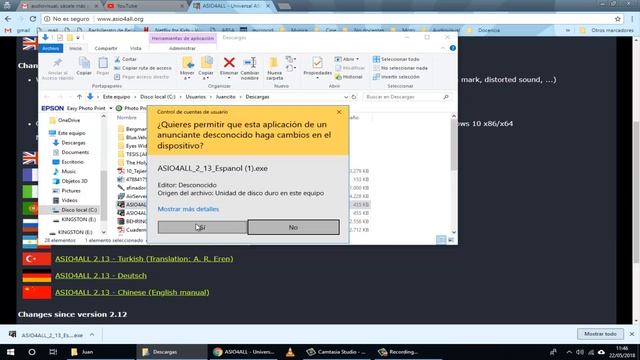Click the Cambiar nombre rename icon
The height and width of the screenshot is (360, 640).
pyautogui.click(x=249, y=62)
